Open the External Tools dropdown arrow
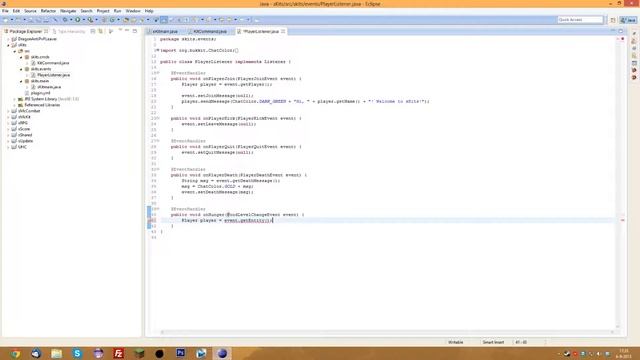The height and width of the screenshot is (360, 640). click(x=96, y=20)
